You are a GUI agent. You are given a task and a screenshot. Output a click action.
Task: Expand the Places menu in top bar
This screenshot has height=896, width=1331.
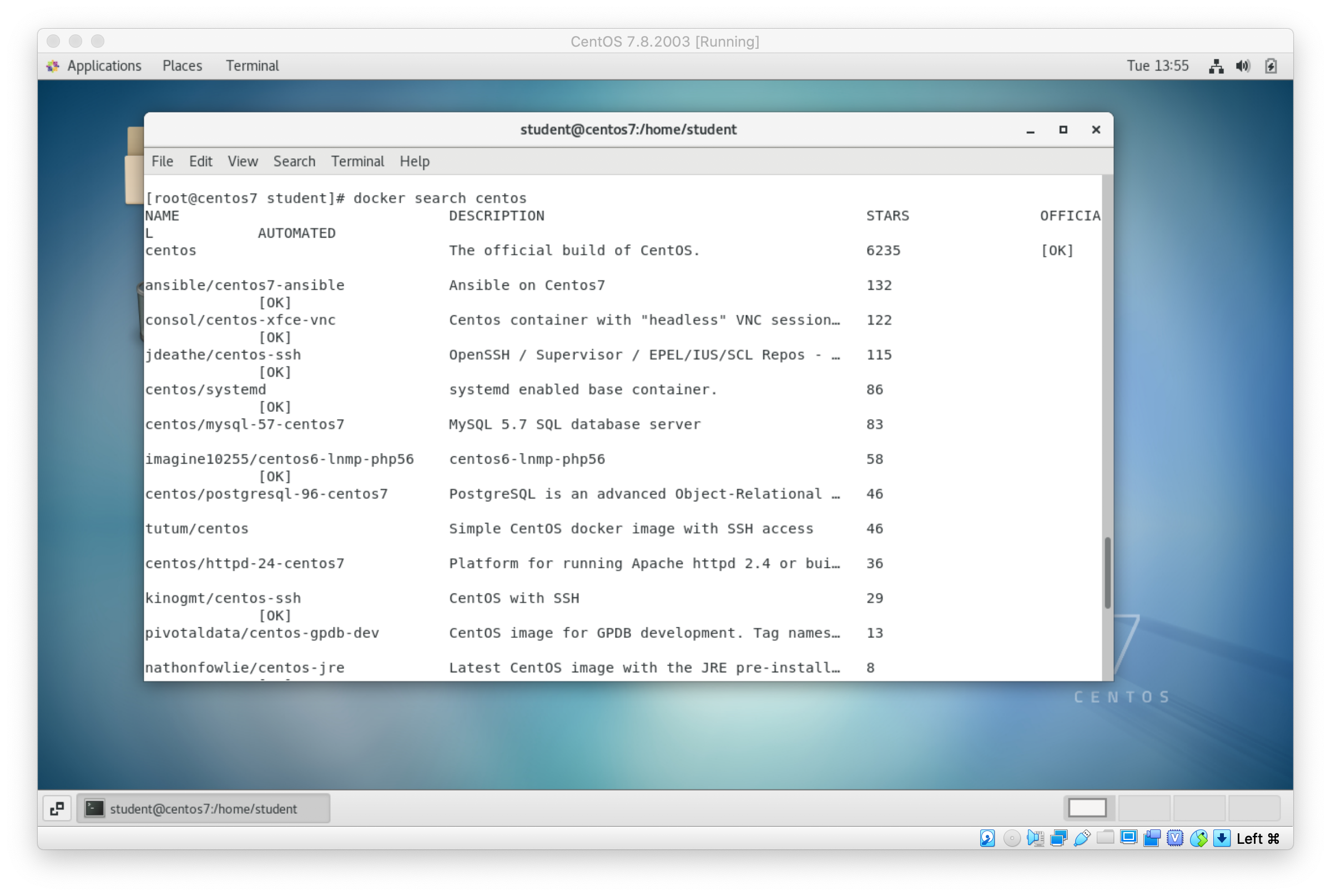point(182,66)
